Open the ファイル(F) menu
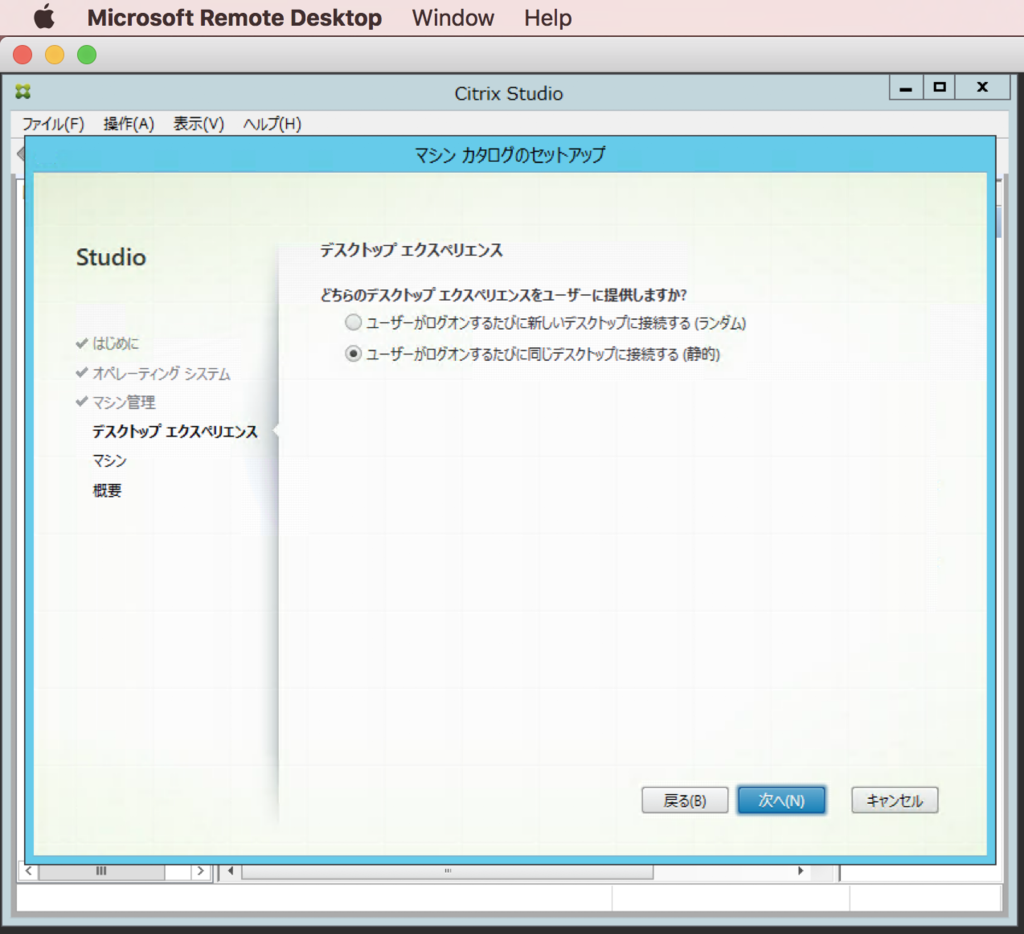 tap(54, 124)
